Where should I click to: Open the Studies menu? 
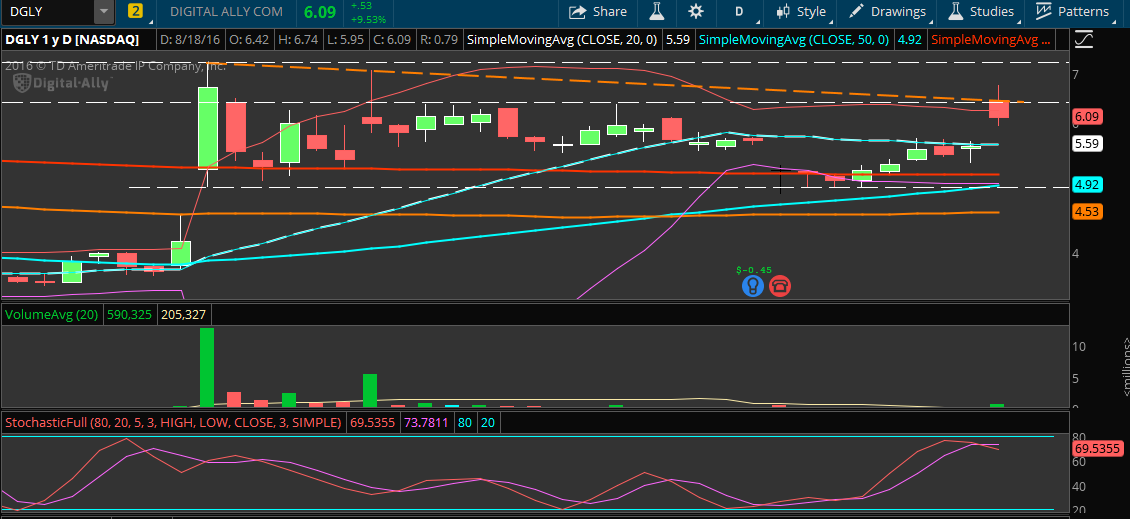click(x=981, y=12)
